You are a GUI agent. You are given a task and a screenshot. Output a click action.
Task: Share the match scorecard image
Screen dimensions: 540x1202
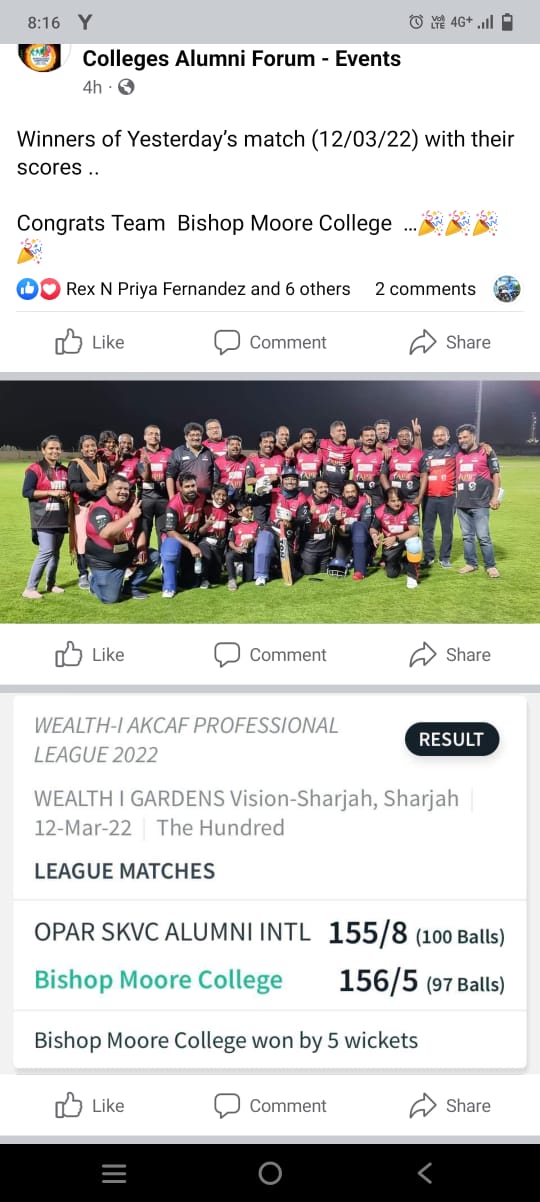click(450, 1105)
